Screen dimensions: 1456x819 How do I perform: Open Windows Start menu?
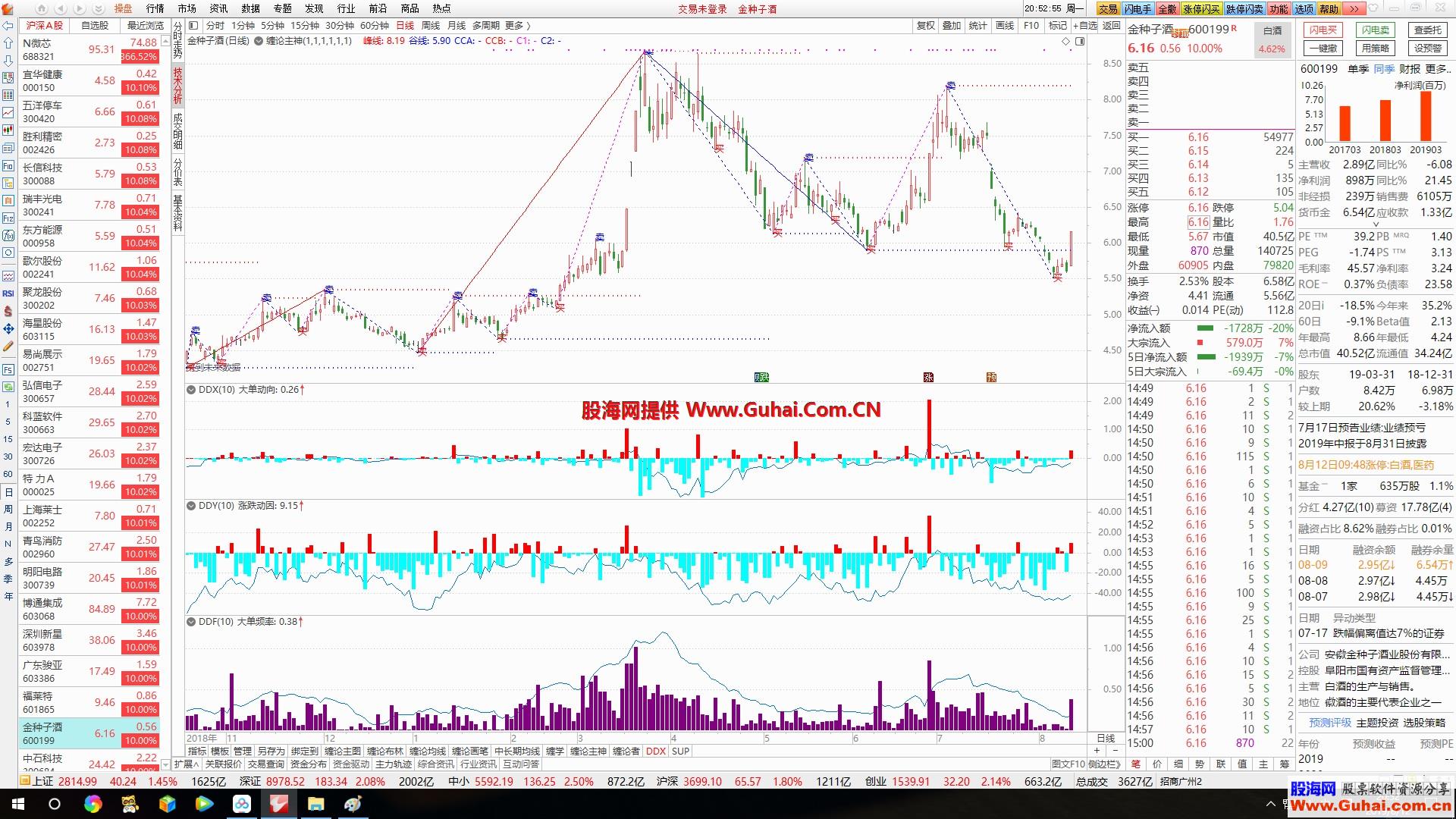coord(18,804)
